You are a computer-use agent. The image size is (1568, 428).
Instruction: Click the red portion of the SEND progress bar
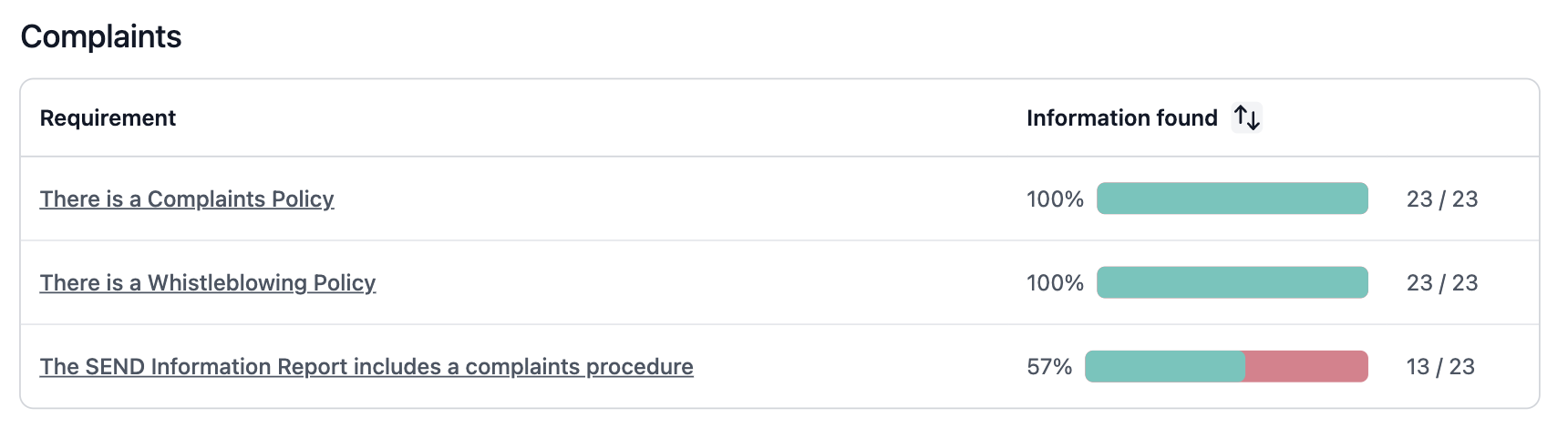(1306, 366)
